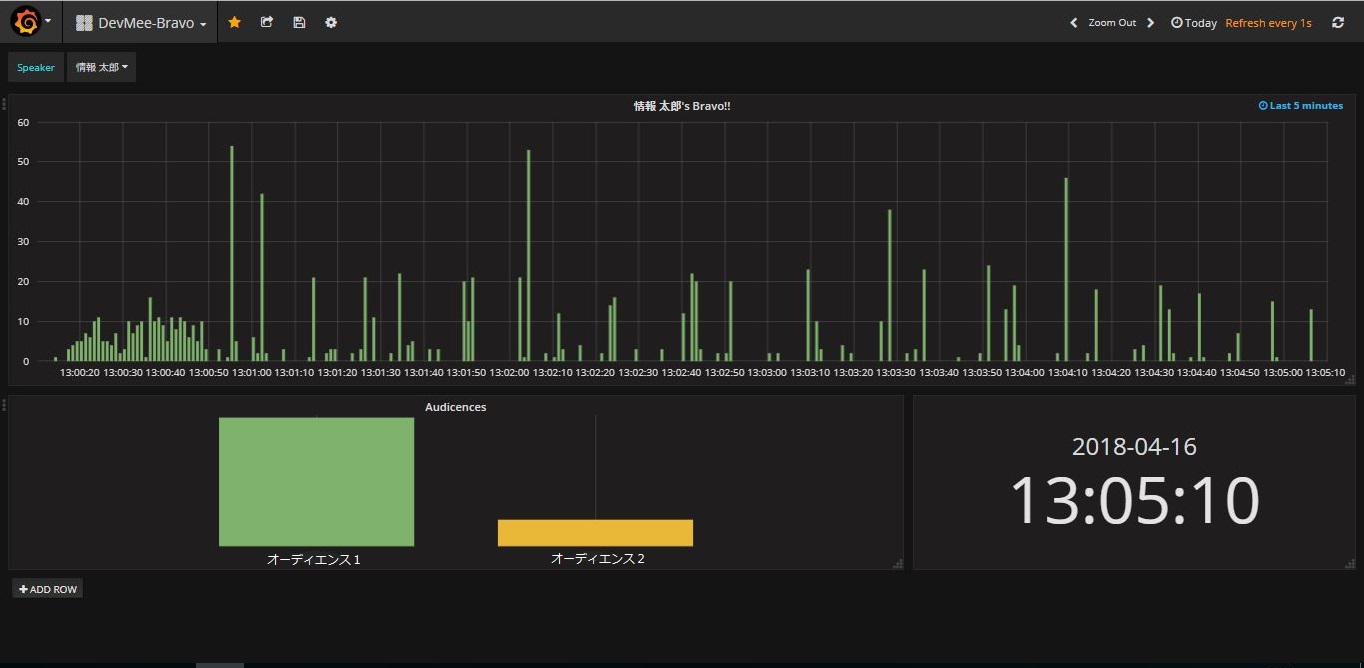This screenshot has height=668, width=1364.
Task: Open dashboard settings gear icon
Action: [331, 22]
